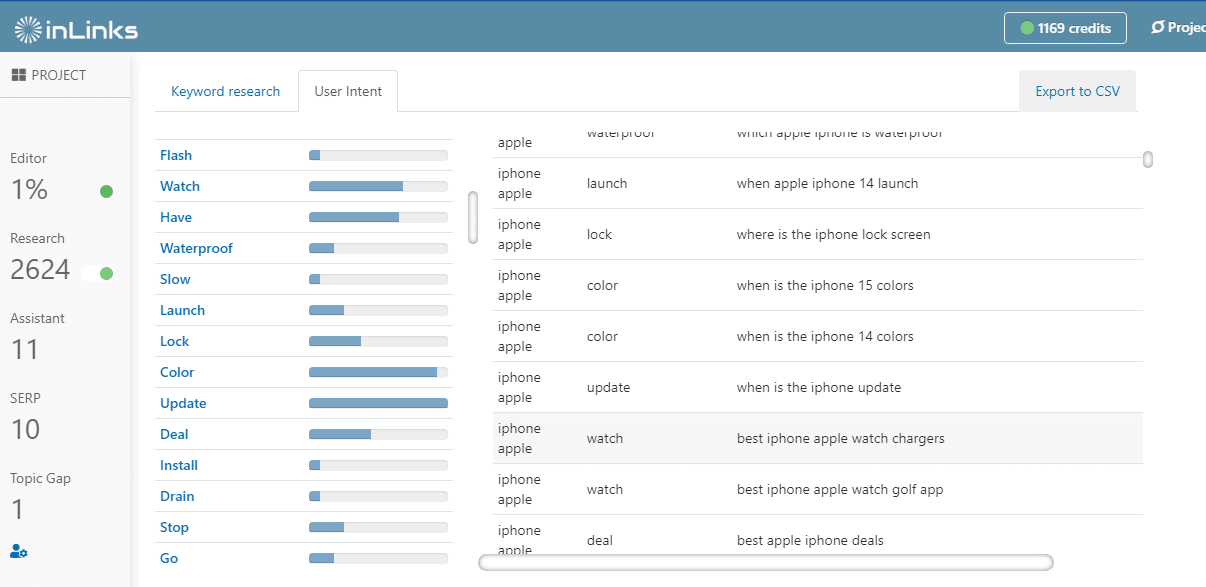Select the Waterproof intent
Image resolution: width=1206 pixels, height=587 pixels.
click(196, 248)
